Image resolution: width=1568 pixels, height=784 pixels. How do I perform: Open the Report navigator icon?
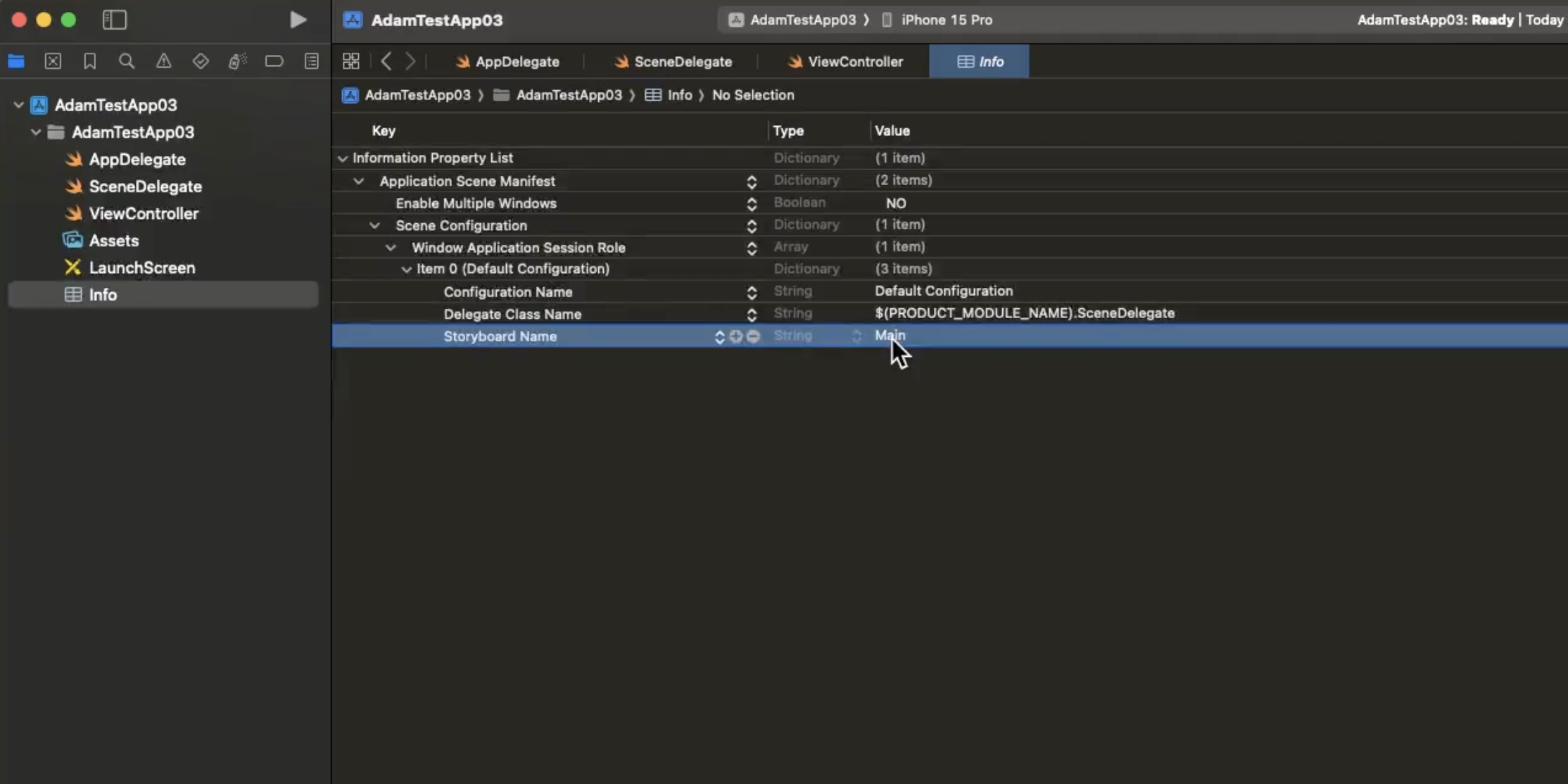pos(312,61)
